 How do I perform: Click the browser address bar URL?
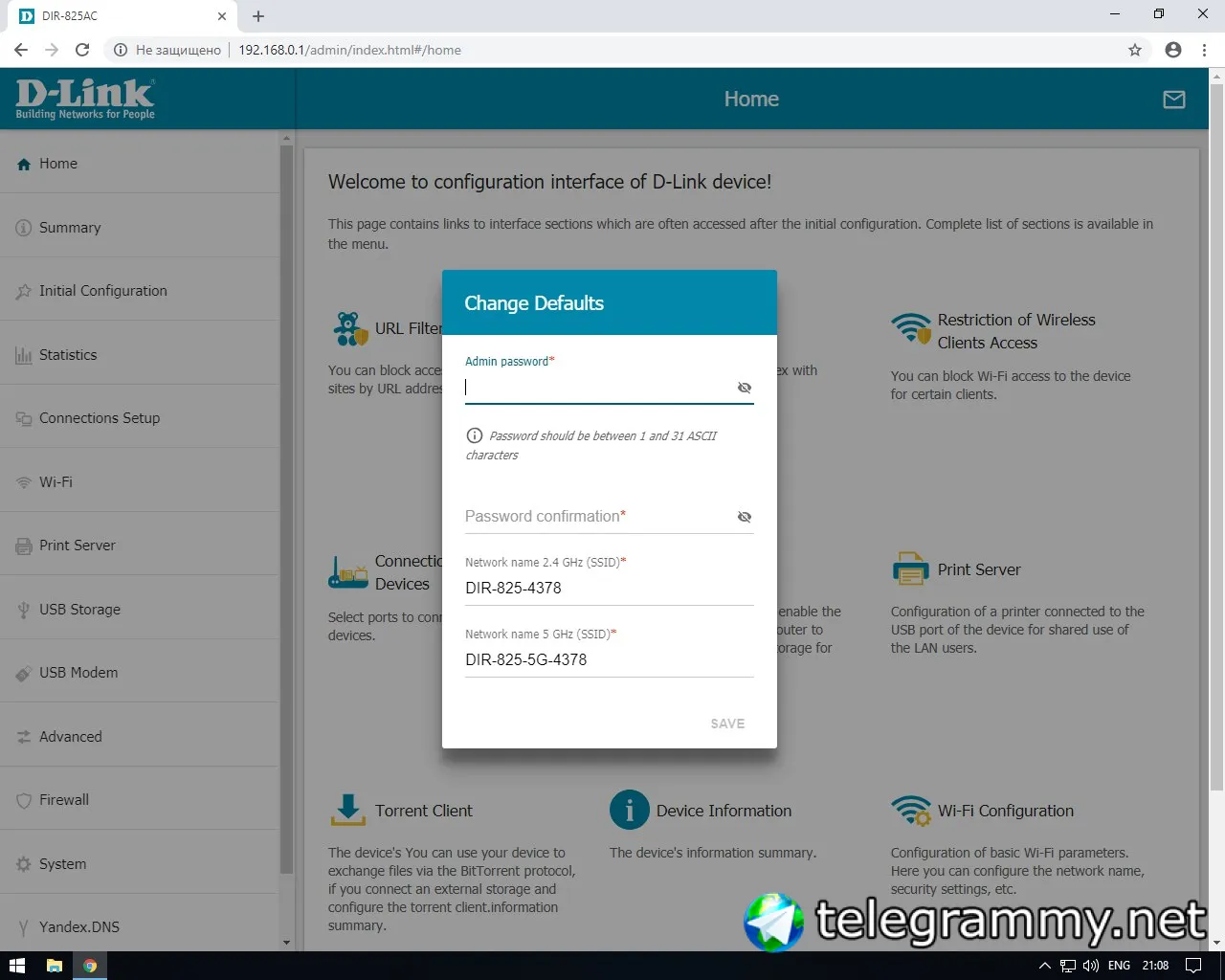point(349,50)
